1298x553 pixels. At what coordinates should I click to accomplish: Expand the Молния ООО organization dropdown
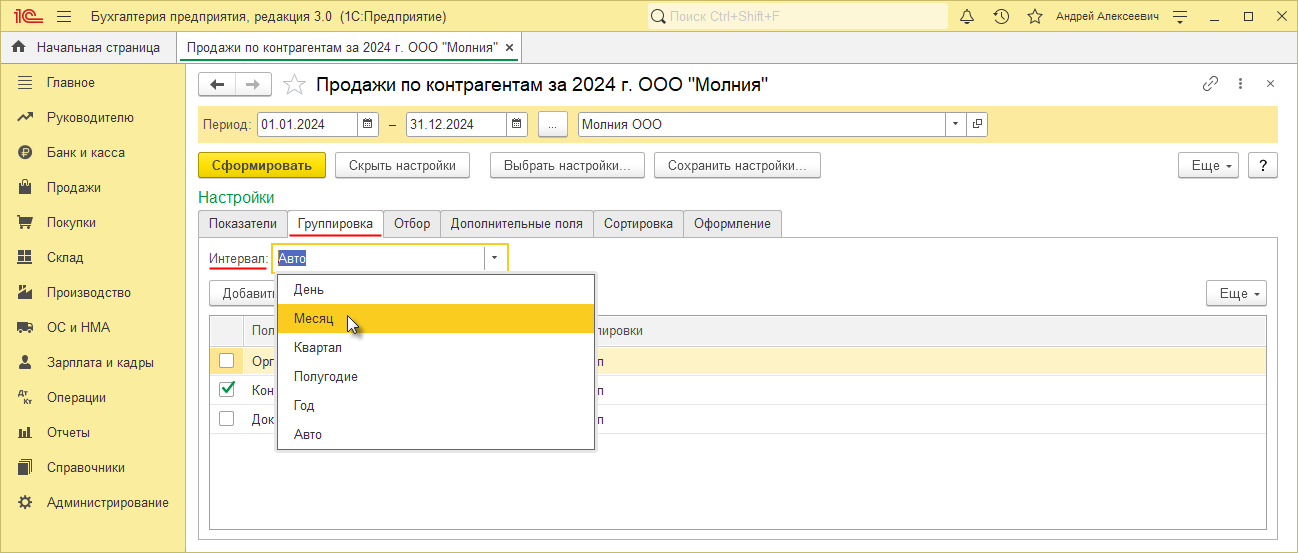tap(955, 125)
